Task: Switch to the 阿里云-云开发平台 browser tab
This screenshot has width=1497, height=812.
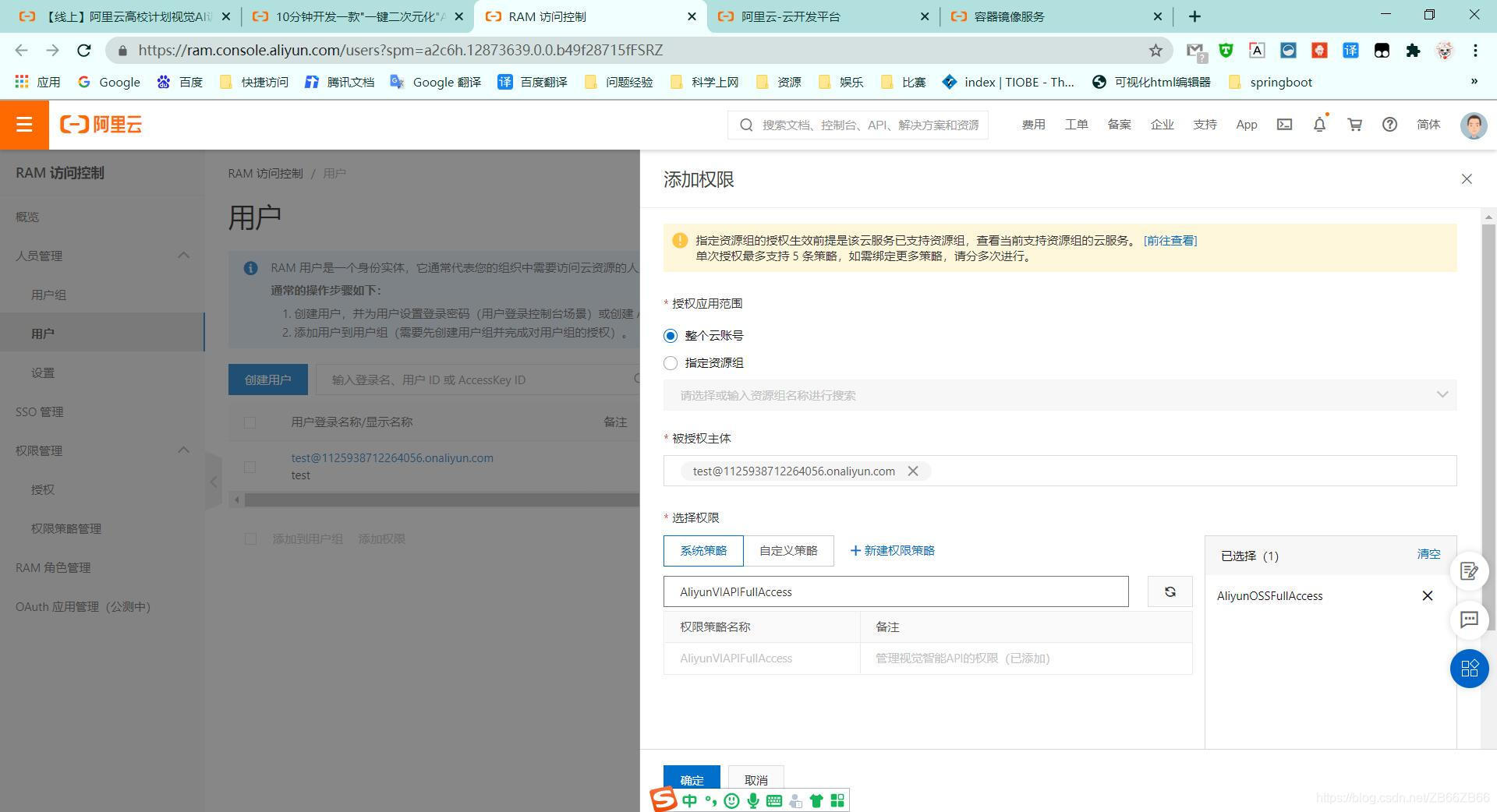Action: click(823, 16)
